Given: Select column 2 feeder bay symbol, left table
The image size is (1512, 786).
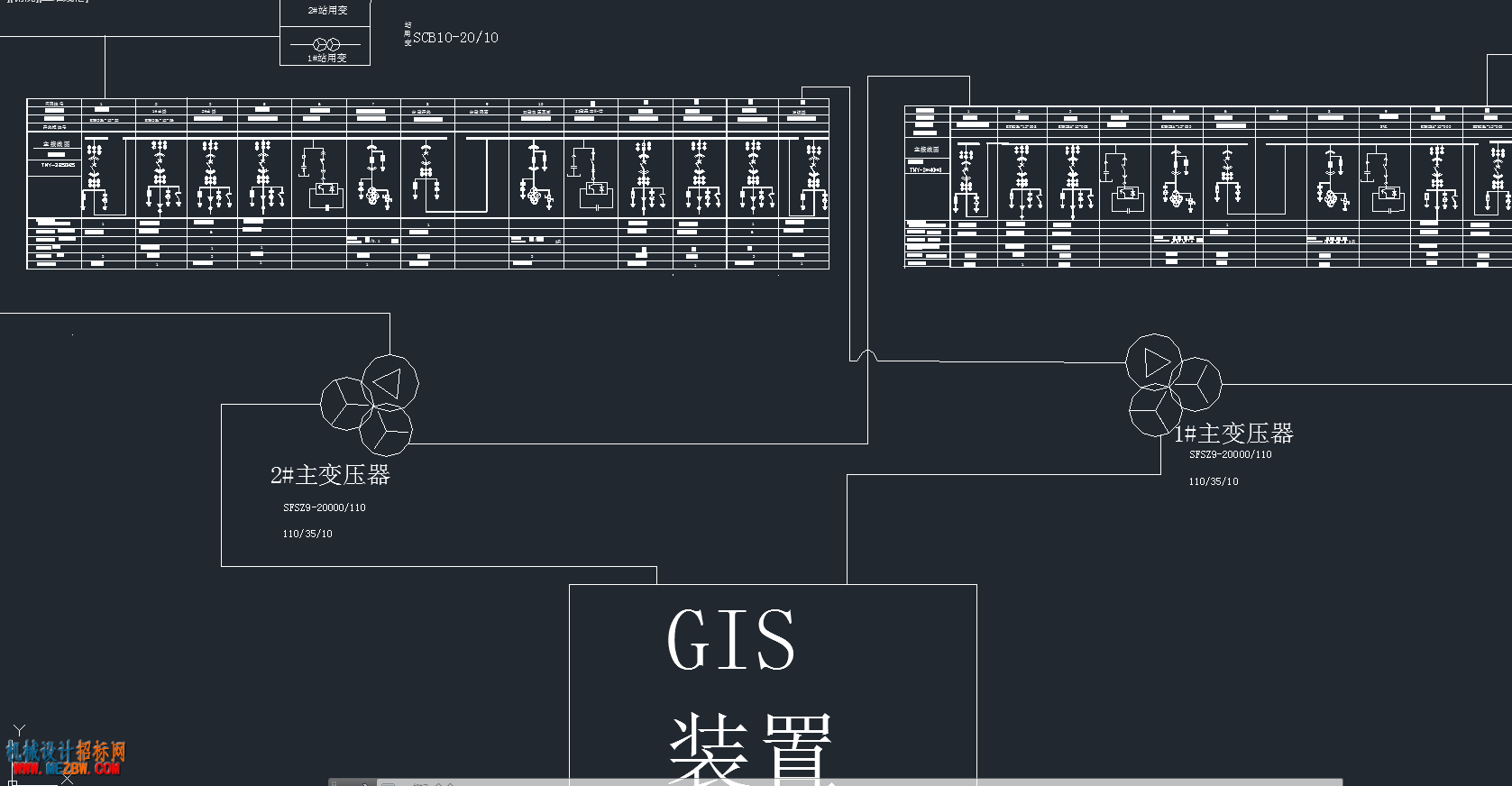Looking at the screenshot, I should [x=160, y=176].
